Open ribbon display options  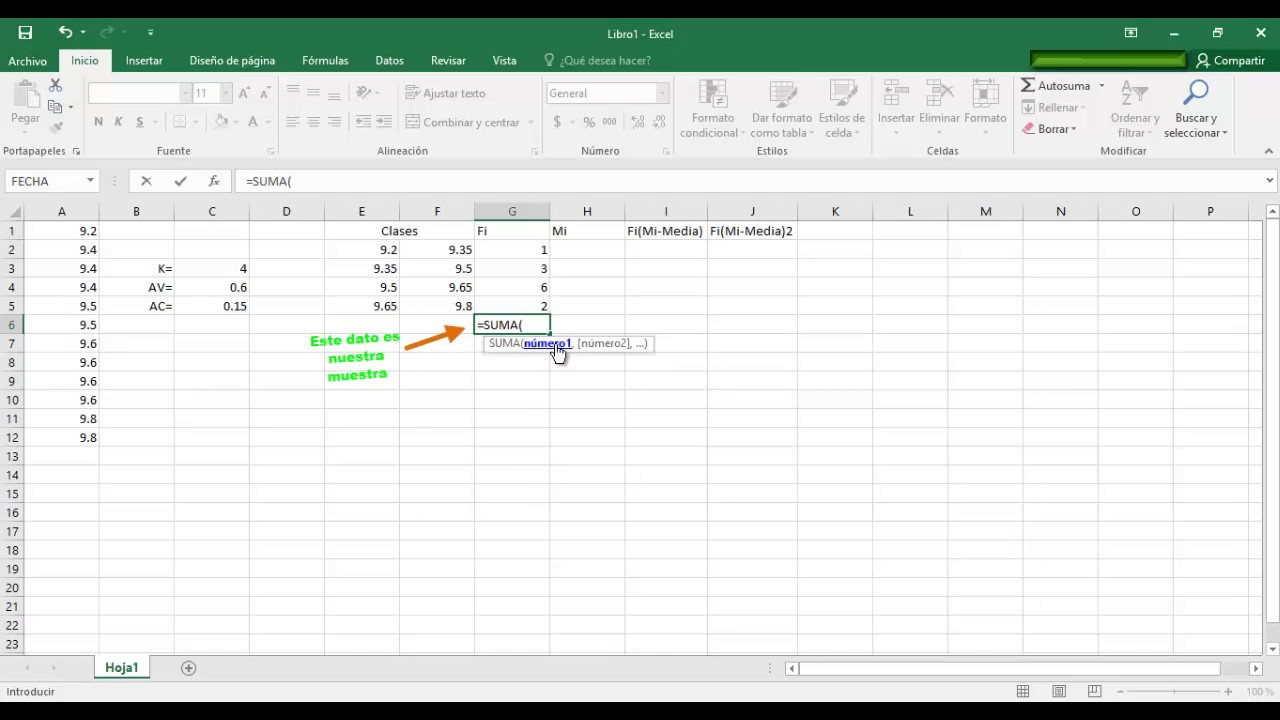pyautogui.click(x=1131, y=33)
